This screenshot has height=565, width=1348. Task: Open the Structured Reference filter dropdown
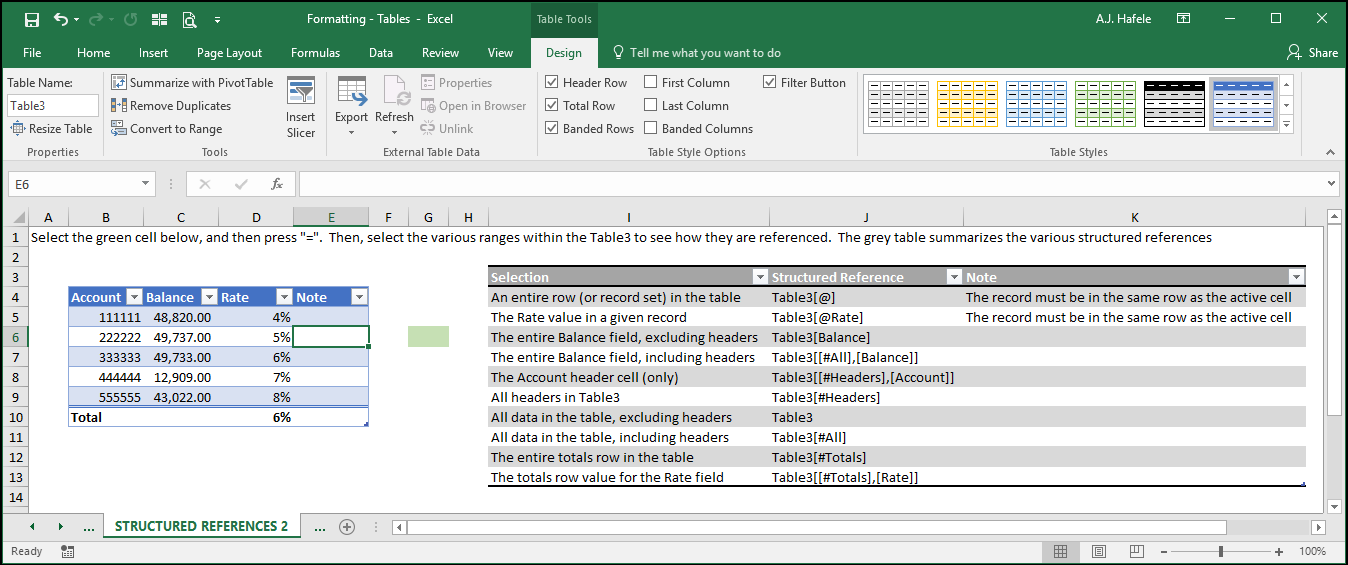click(954, 277)
